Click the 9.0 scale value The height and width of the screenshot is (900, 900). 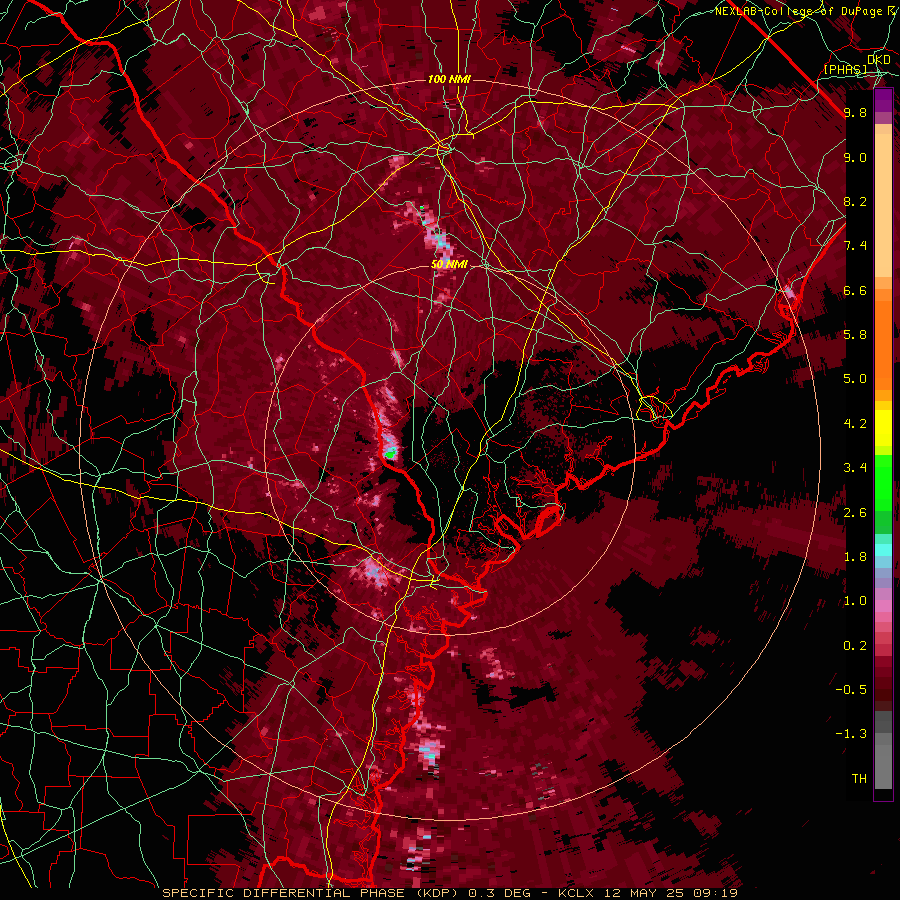click(855, 157)
